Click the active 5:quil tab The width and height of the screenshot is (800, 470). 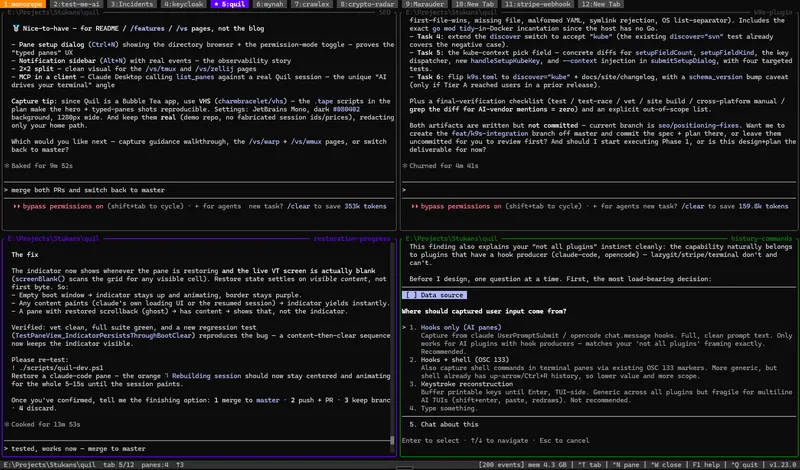point(230,4)
